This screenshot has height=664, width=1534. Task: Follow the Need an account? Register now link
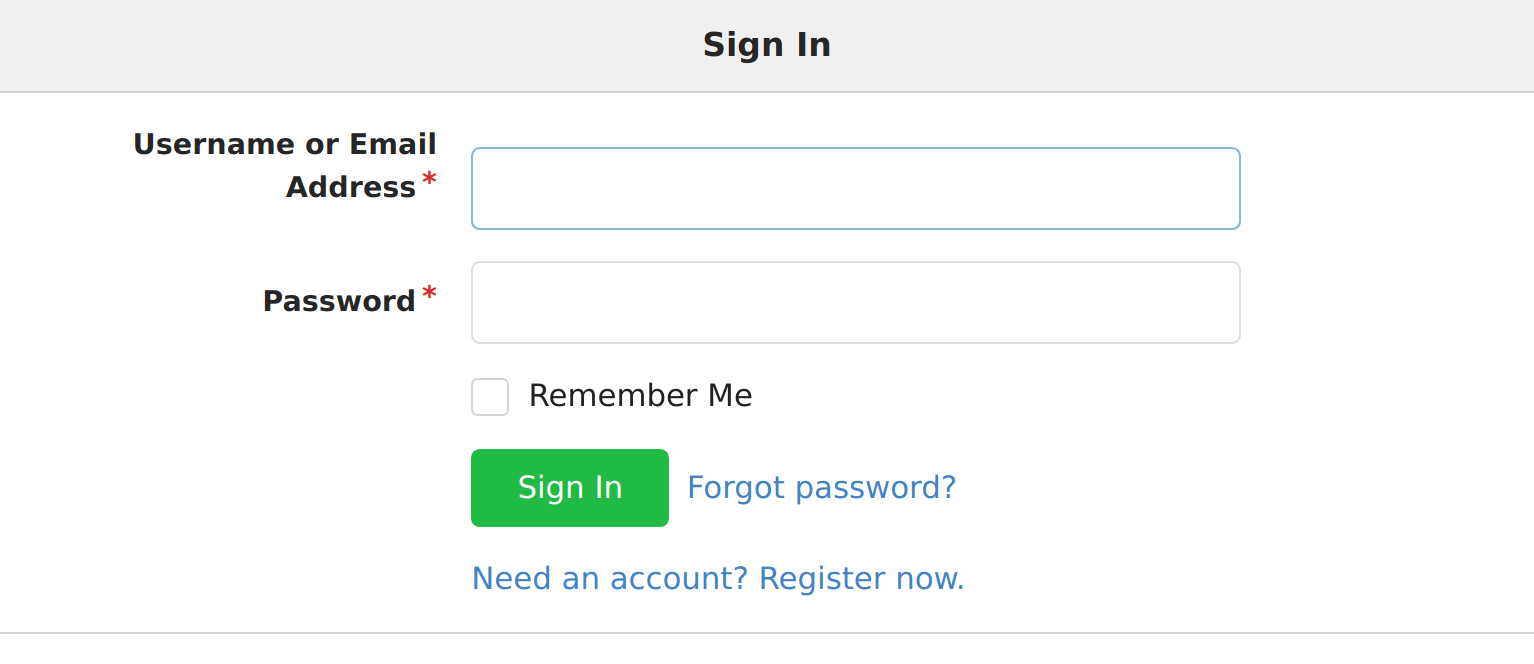point(718,578)
